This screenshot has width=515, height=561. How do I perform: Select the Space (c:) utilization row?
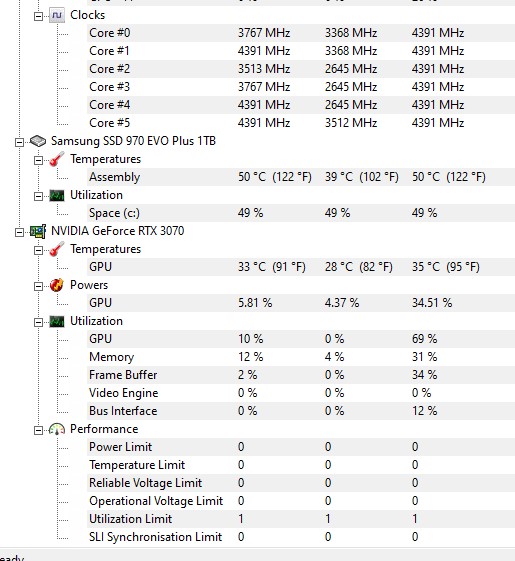click(x=301, y=213)
